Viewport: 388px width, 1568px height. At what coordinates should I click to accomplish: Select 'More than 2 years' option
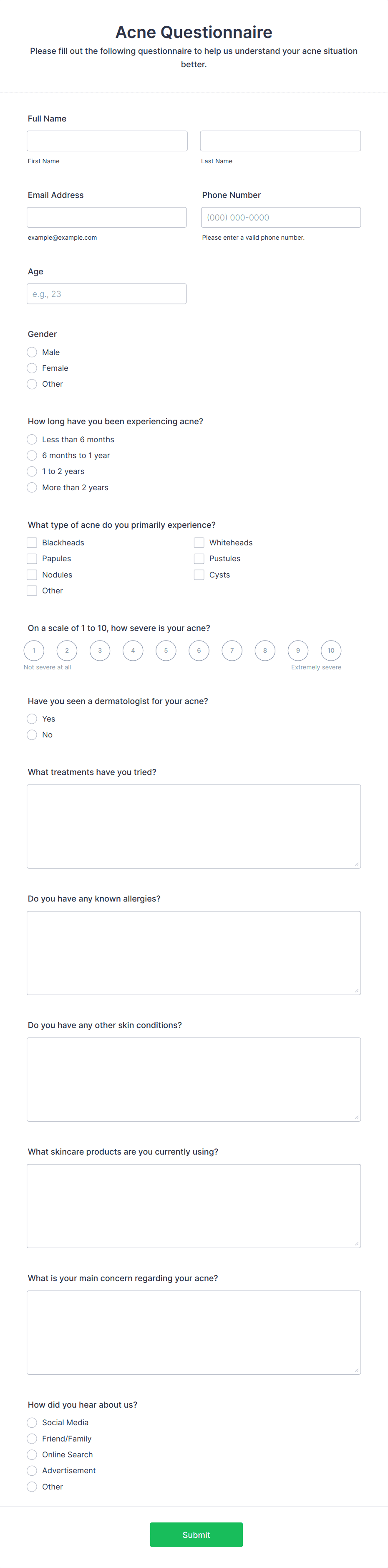pyautogui.click(x=32, y=487)
